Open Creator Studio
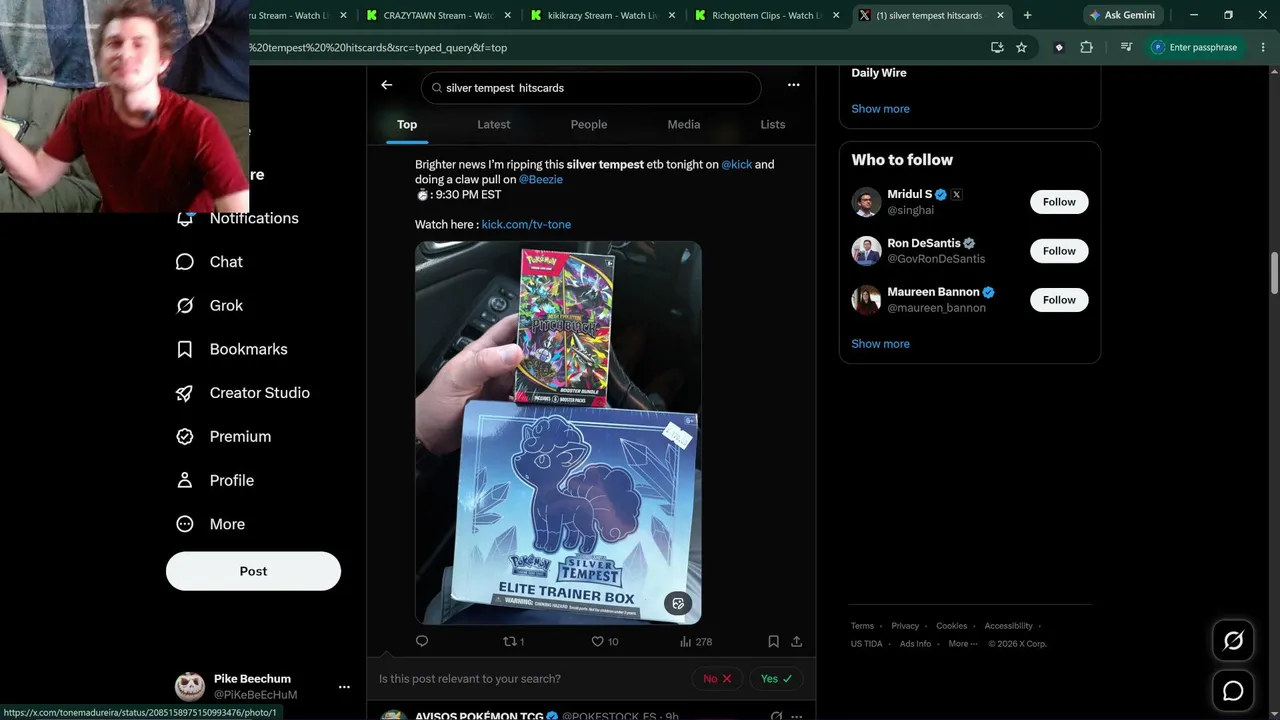 point(243,393)
